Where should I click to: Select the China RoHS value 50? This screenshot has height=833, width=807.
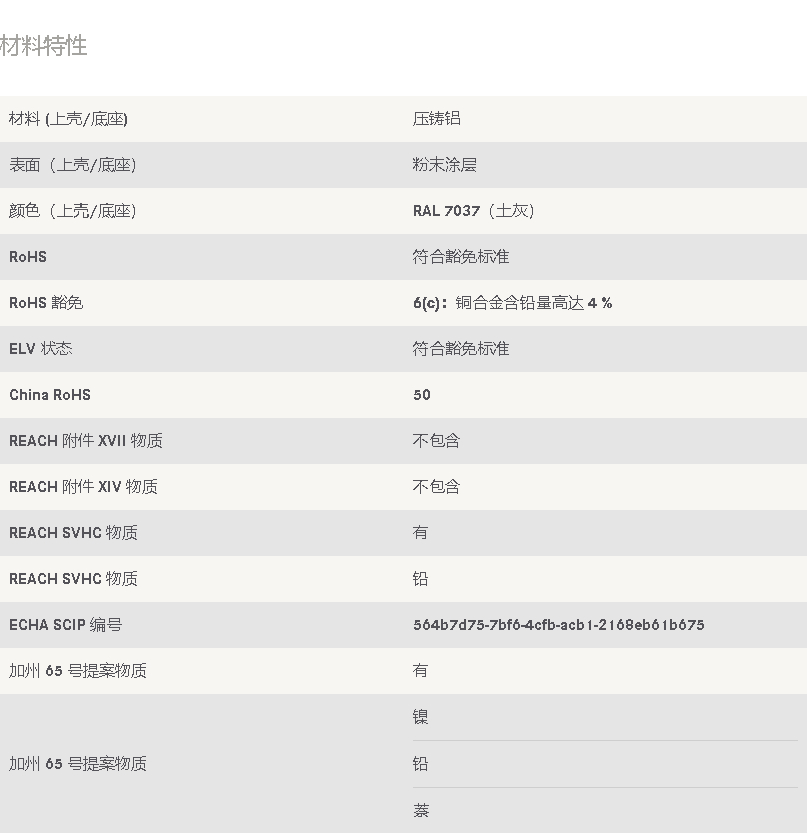tap(422, 395)
